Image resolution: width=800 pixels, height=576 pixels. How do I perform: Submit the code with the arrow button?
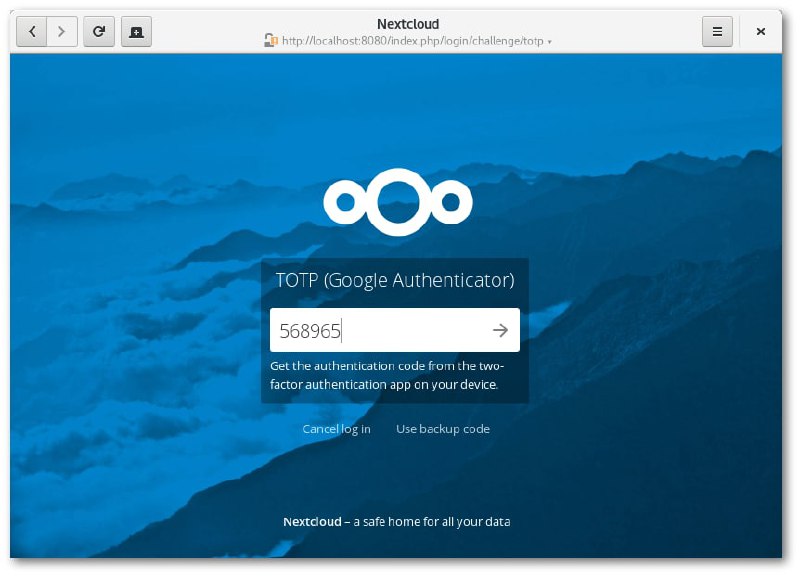[x=501, y=330]
